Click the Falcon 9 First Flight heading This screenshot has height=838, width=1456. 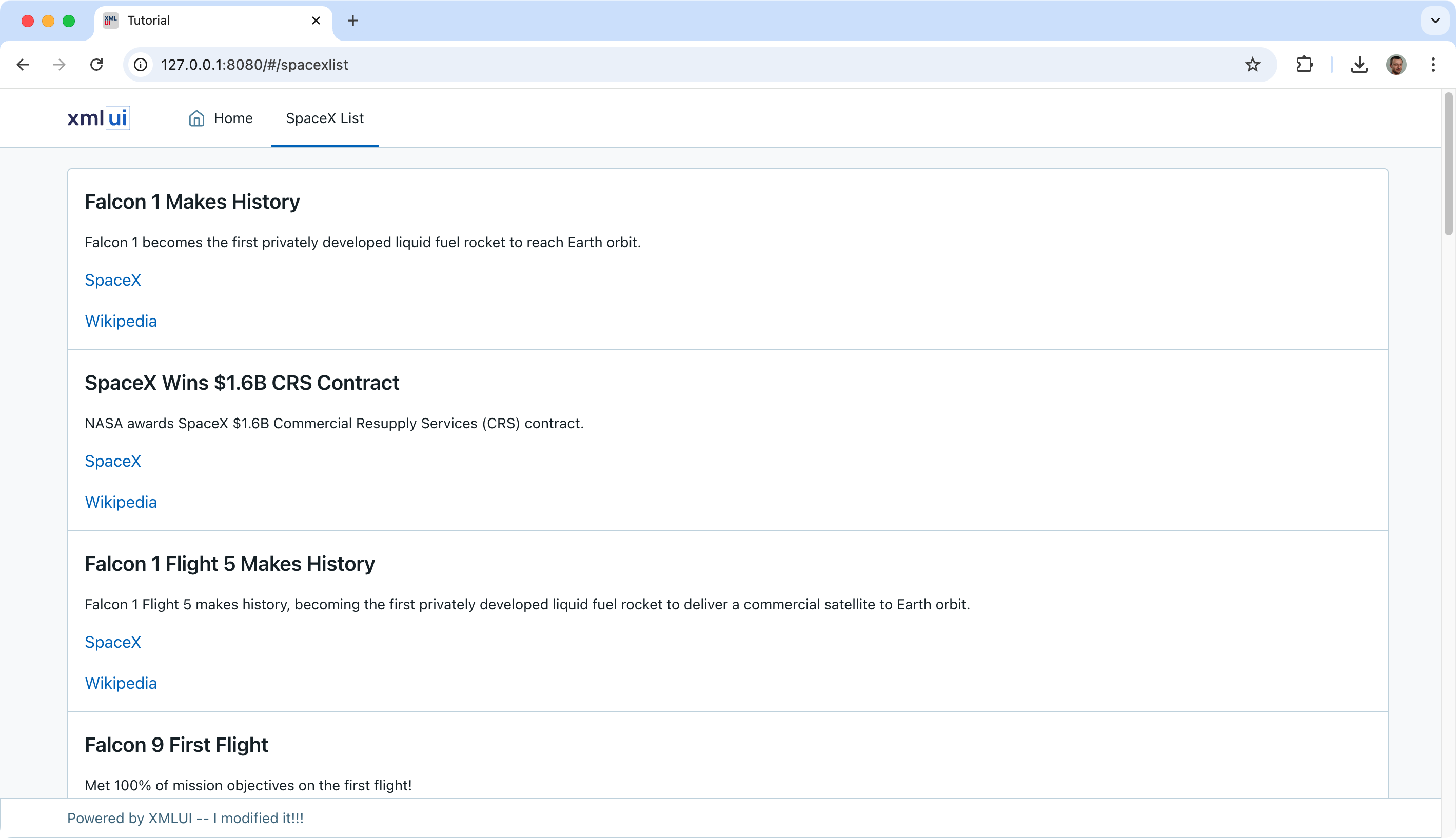pyautogui.click(x=176, y=745)
